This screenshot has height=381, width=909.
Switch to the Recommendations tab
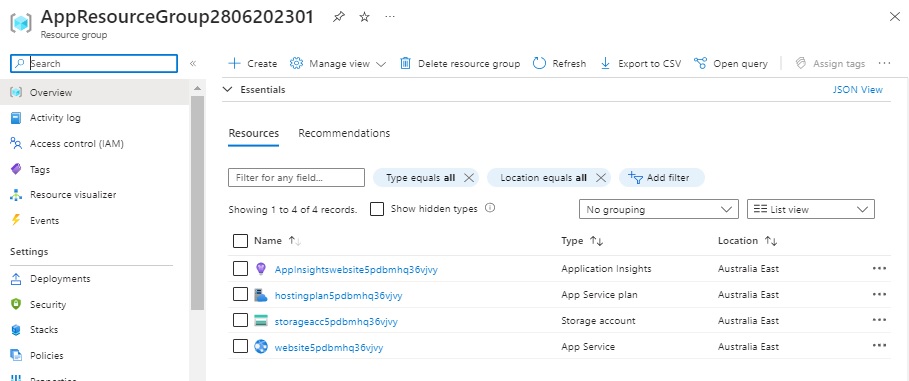pyautogui.click(x=344, y=133)
